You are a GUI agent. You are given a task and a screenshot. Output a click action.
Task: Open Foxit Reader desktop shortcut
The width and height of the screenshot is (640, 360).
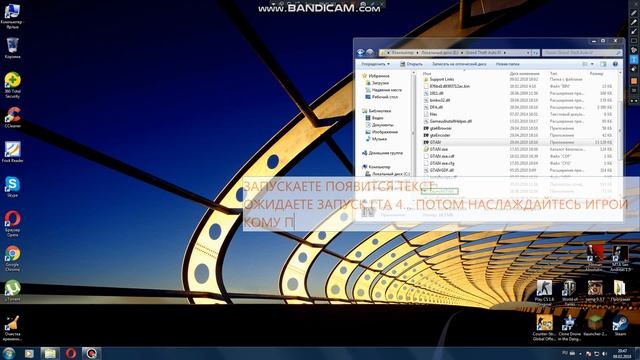point(12,152)
